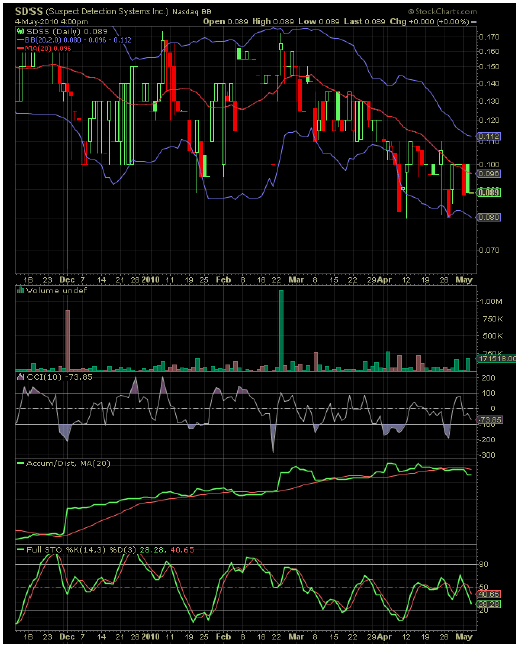Click the green line marker beside Full STO
Screen dimensions: 520x648
(20, 550)
